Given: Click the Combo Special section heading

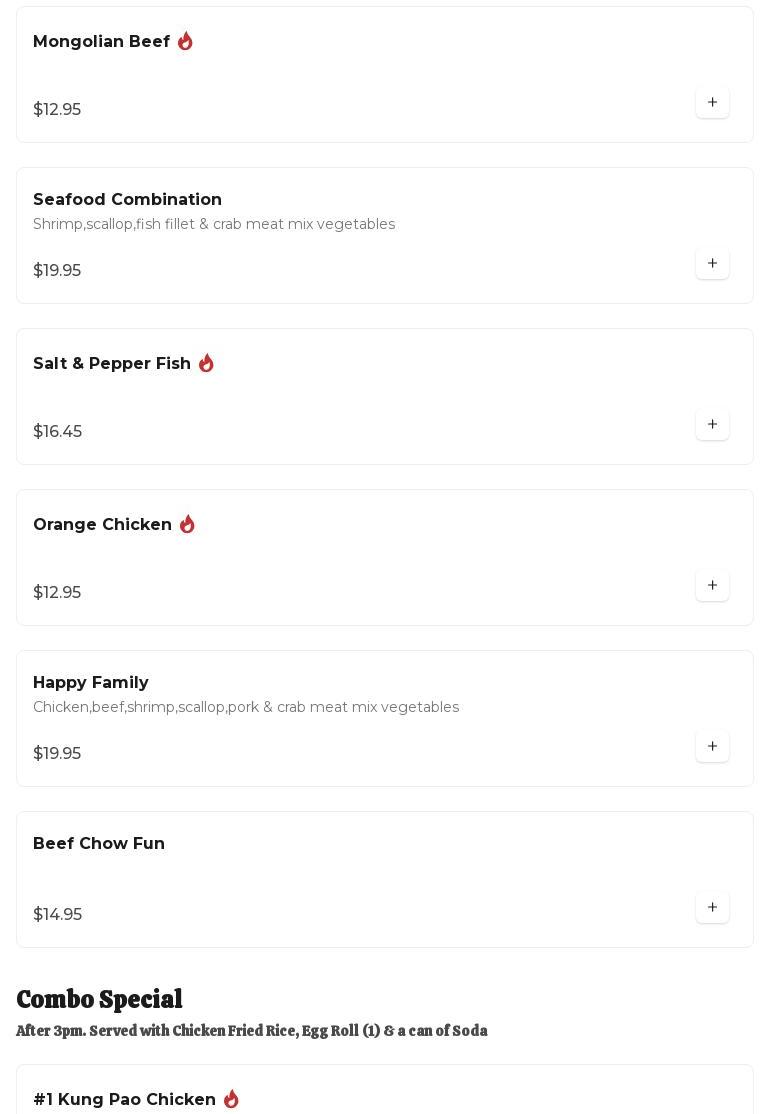Looking at the screenshot, I should (99, 1000).
